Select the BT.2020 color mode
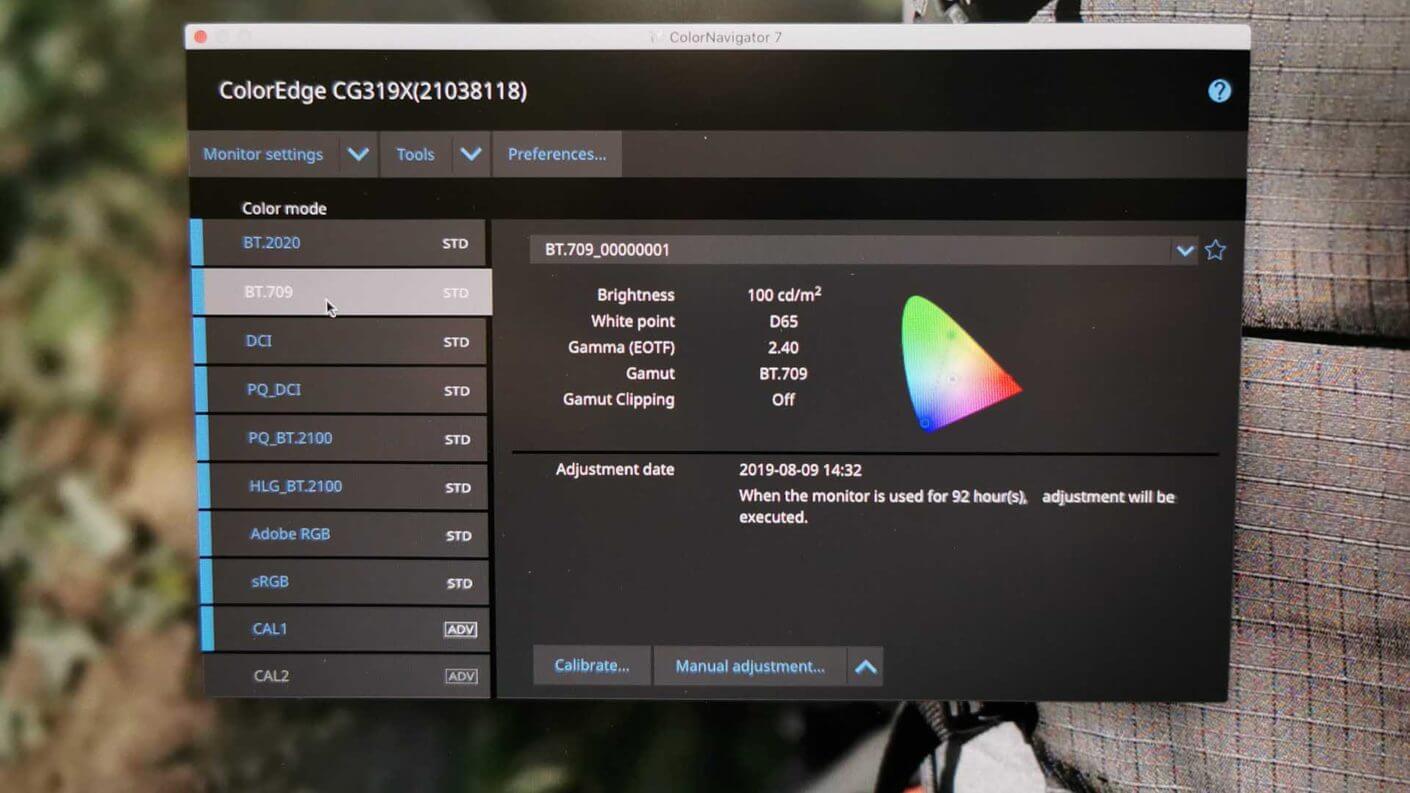The width and height of the screenshot is (1410, 793). coord(338,243)
